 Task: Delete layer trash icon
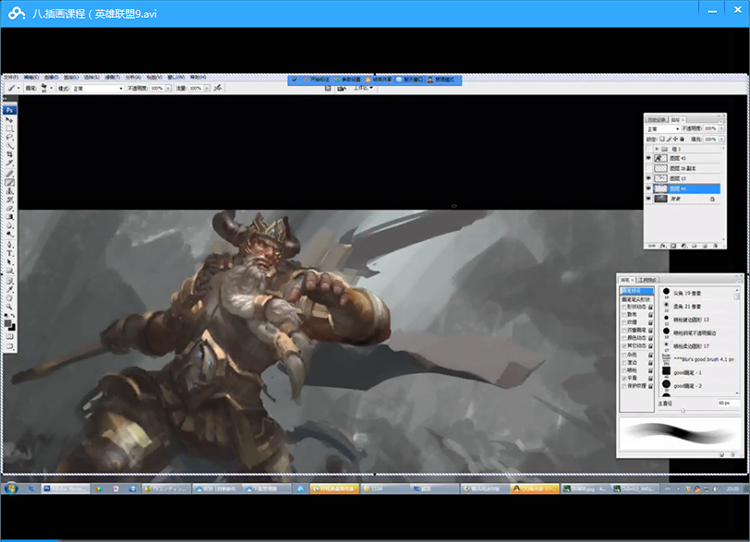point(716,245)
